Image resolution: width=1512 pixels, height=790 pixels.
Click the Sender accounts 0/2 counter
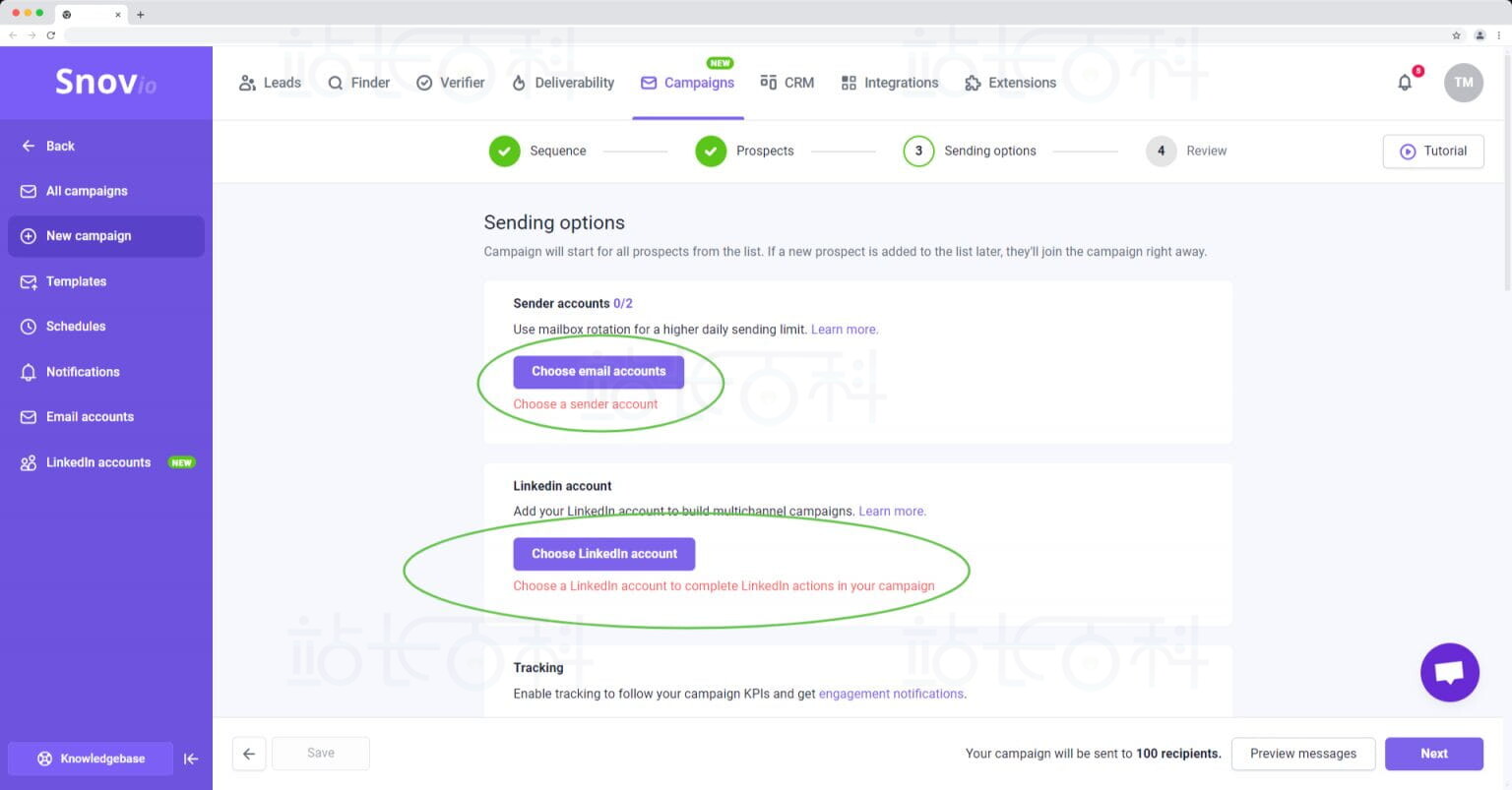click(x=623, y=303)
